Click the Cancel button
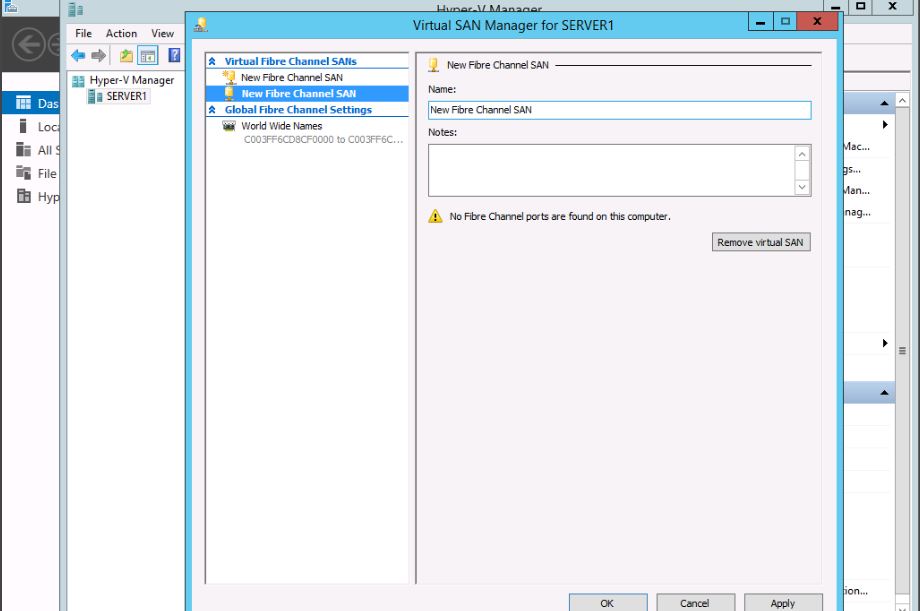Image resolution: width=920 pixels, height=611 pixels. [695, 603]
